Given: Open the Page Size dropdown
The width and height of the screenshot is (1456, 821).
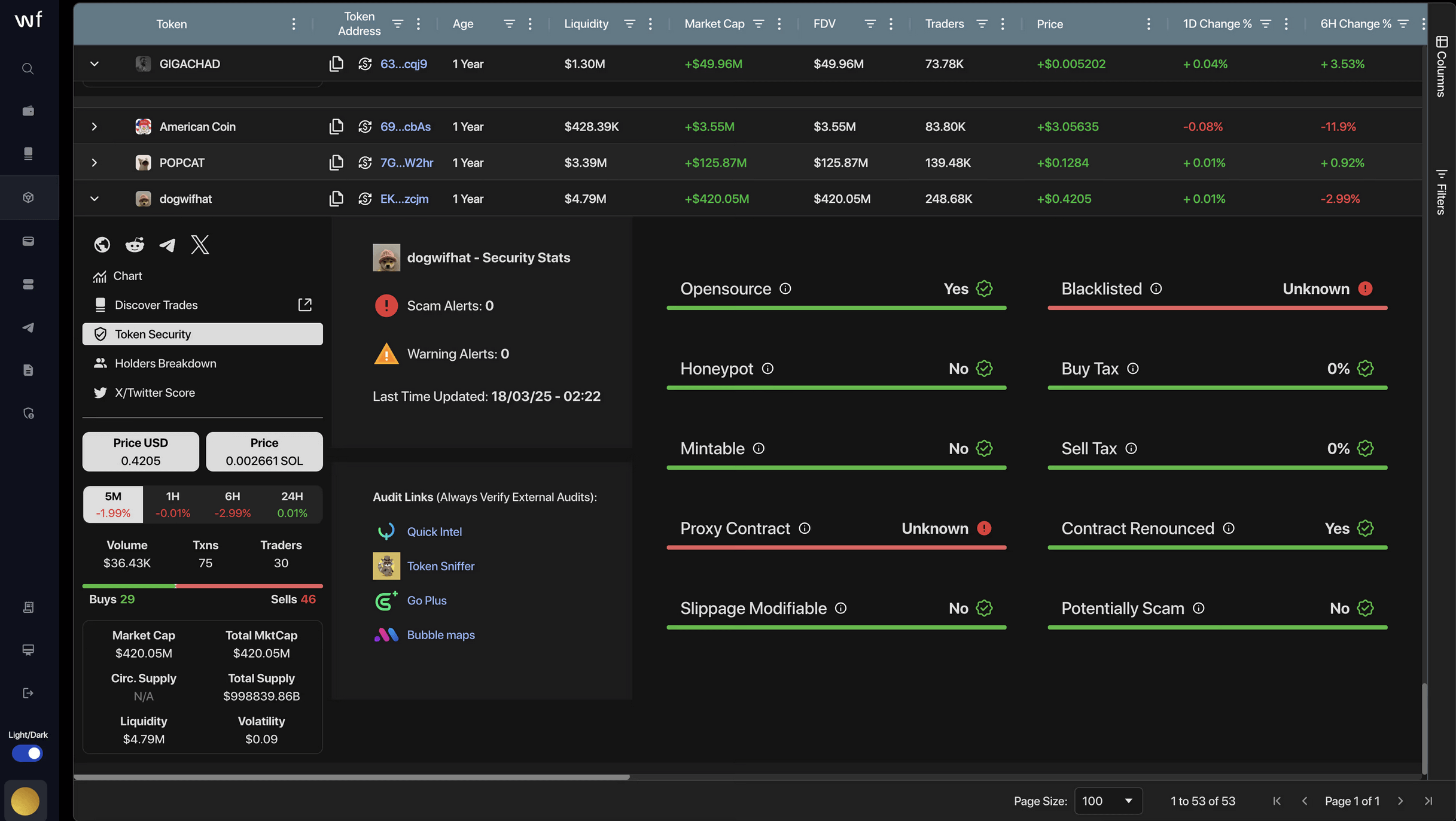Looking at the screenshot, I should [x=1108, y=801].
